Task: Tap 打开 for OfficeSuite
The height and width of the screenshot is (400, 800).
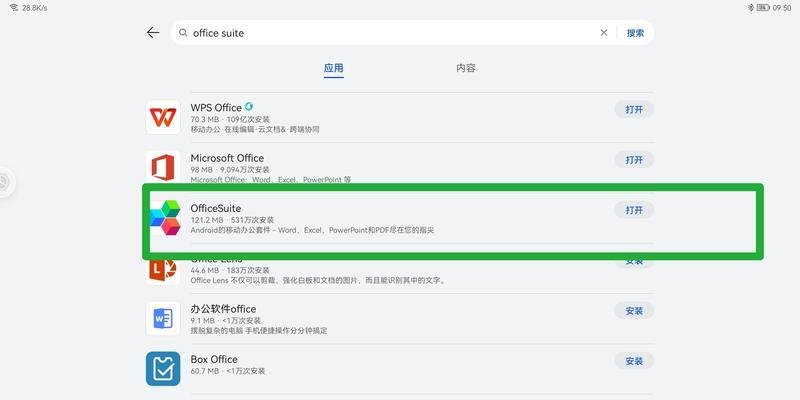Action: (x=634, y=210)
